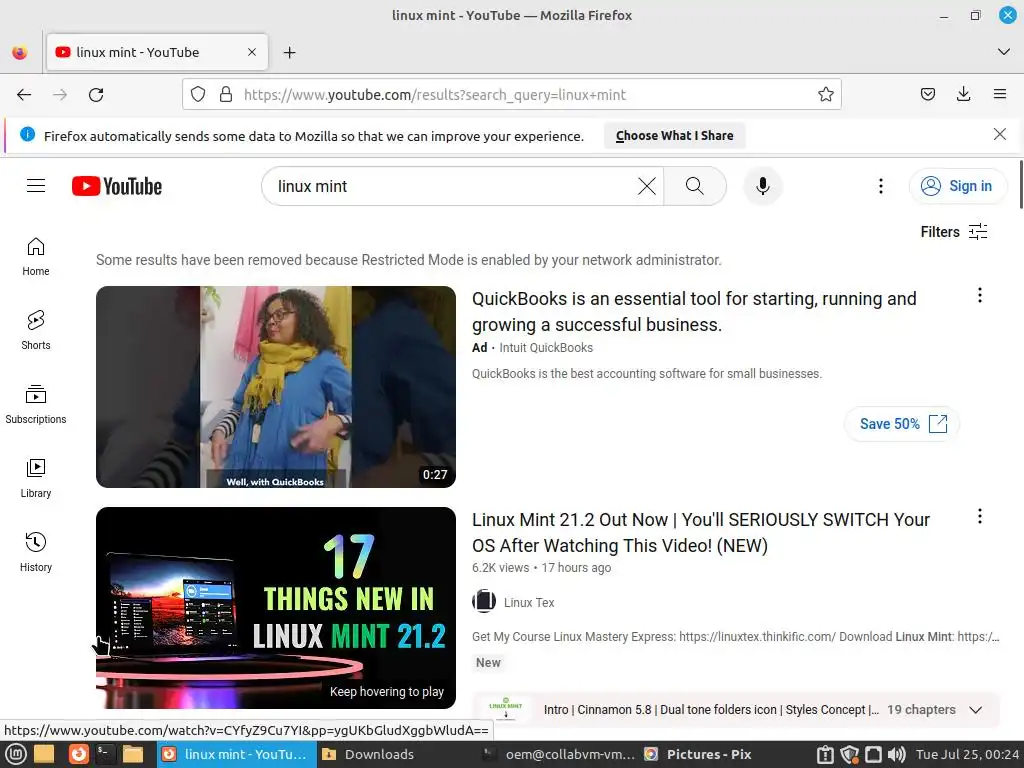Click the Save 50% button

coord(902,424)
